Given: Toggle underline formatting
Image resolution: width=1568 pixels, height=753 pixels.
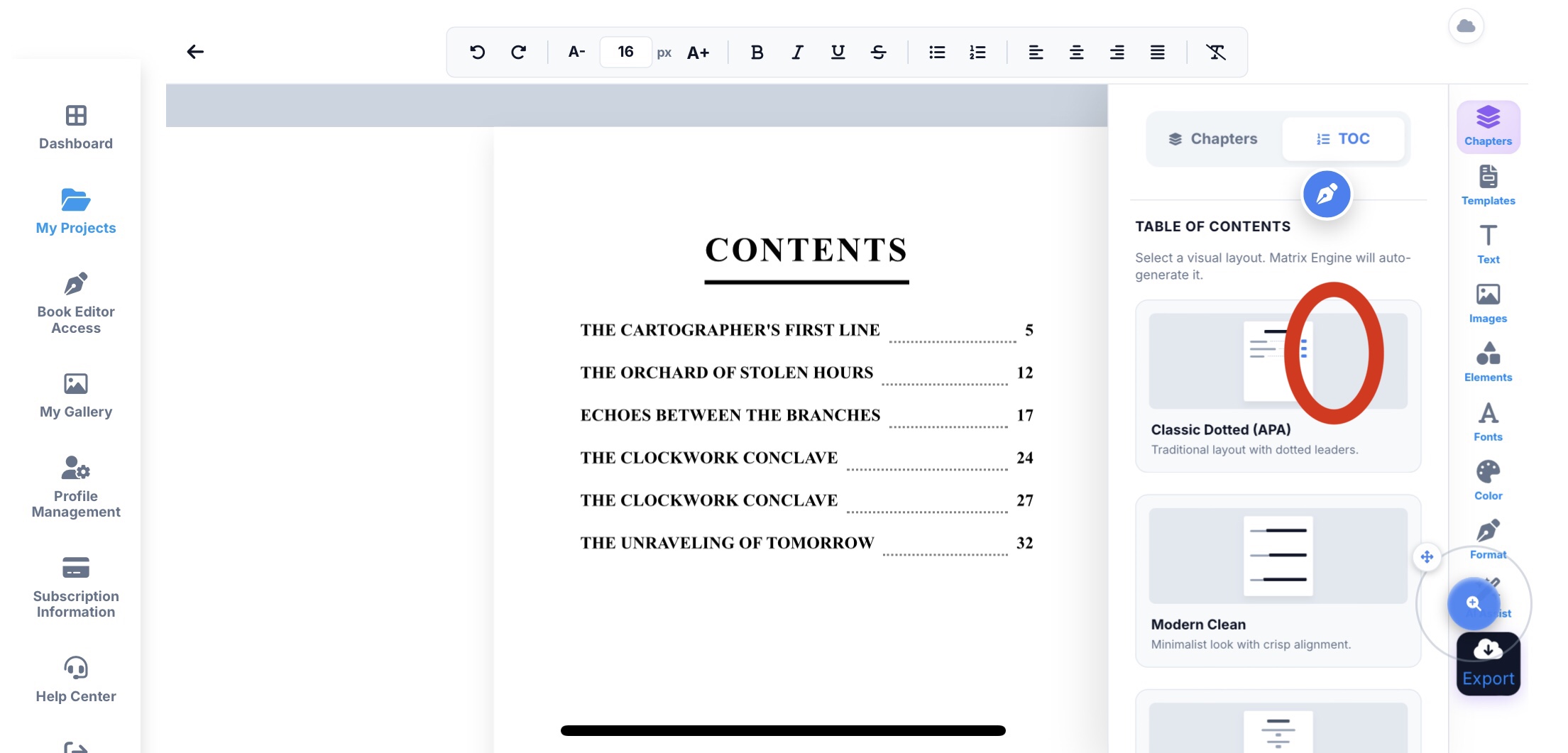Looking at the screenshot, I should 838,52.
